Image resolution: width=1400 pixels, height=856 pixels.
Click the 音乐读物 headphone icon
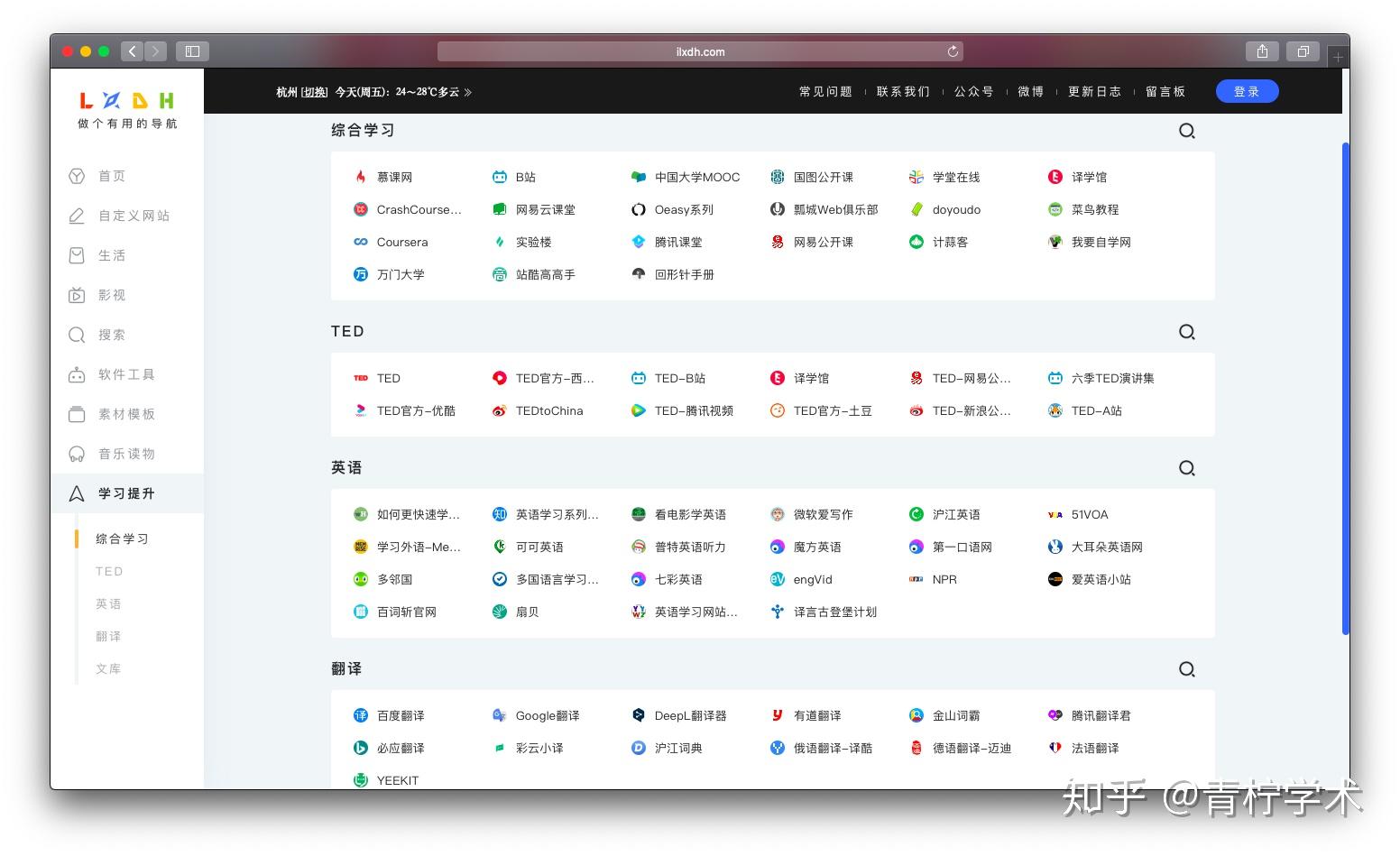(77, 454)
